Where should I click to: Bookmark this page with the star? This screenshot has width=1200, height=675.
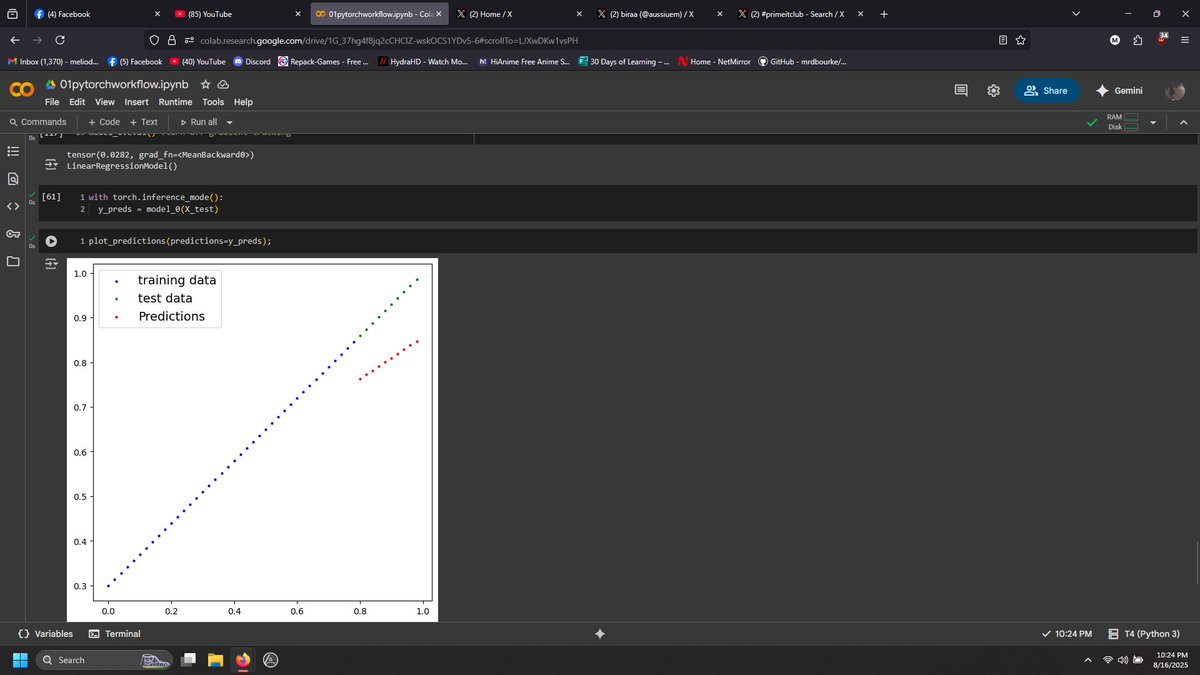pos(1021,40)
